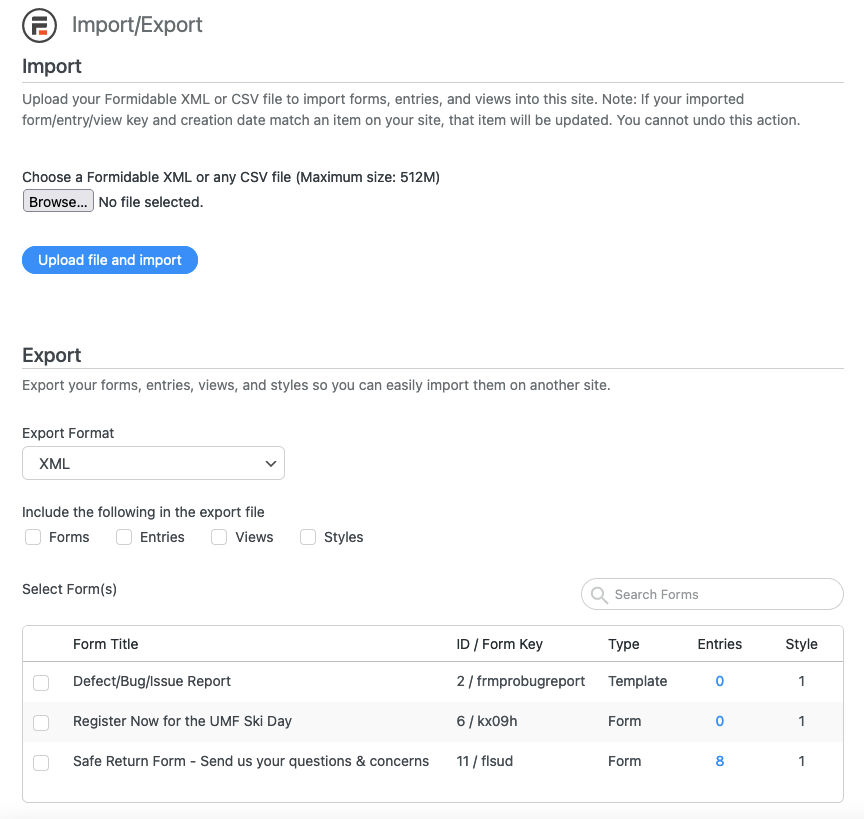This screenshot has width=864, height=819.
Task: Click Style value 1 in Defect/Bug/Issue Report row
Action: point(802,681)
